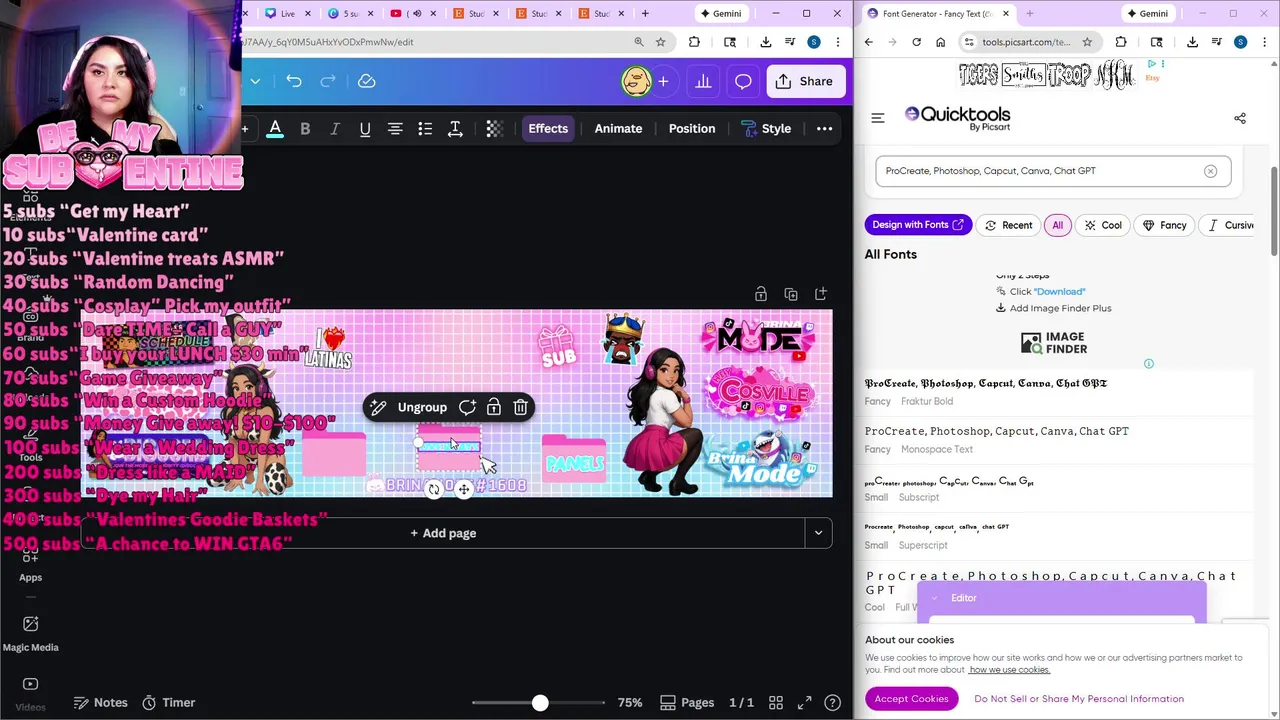Select the Fancy font filter
The height and width of the screenshot is (720, 1280).
click(1164, 225)
